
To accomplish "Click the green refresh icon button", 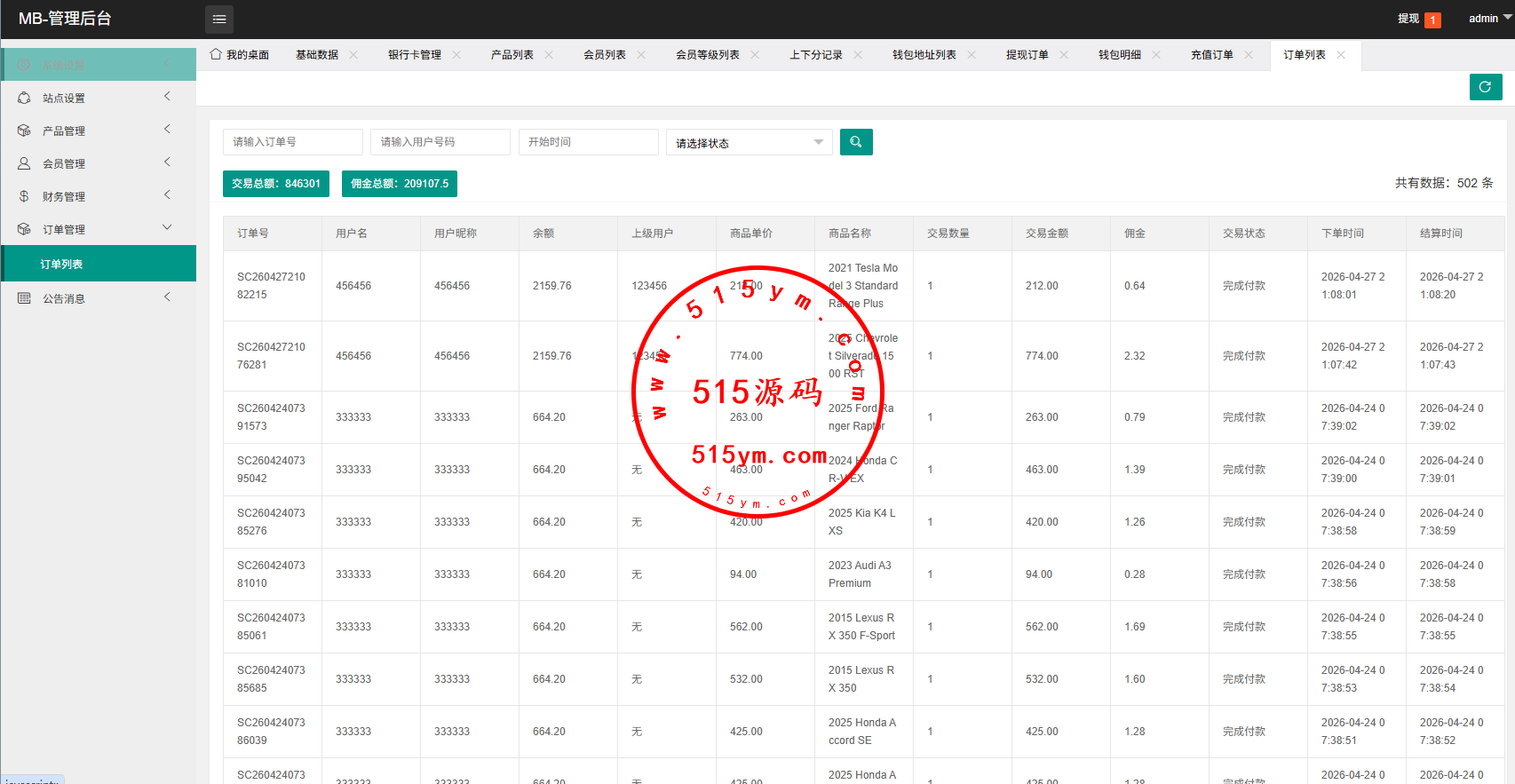I will click(1485, 87).
